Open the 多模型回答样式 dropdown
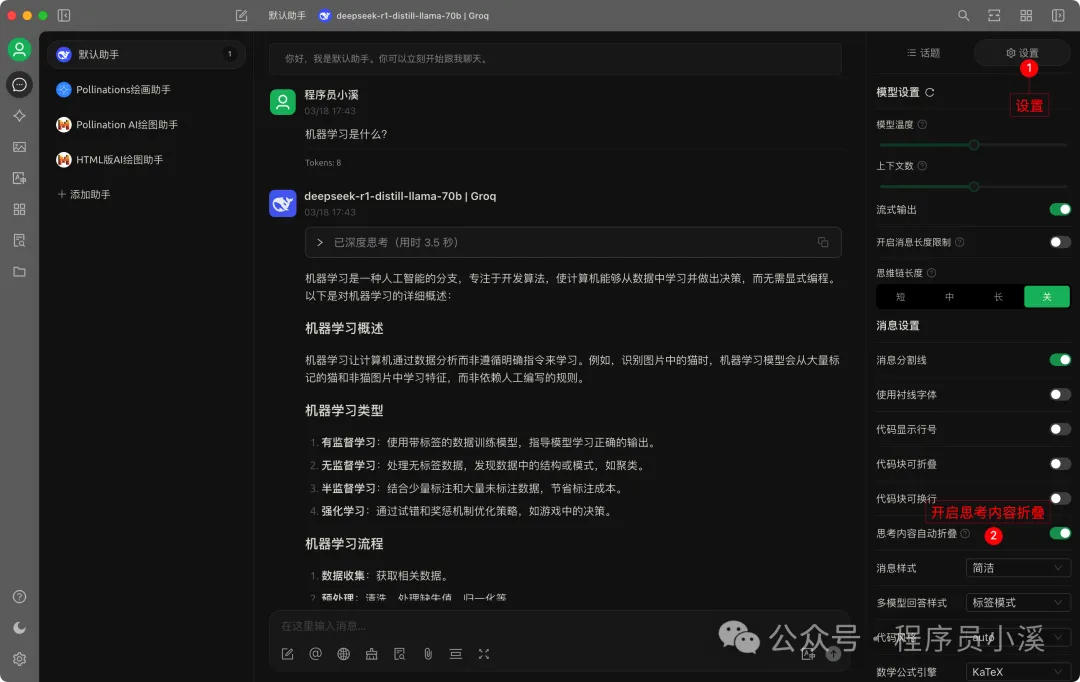 pos(1018,603)
